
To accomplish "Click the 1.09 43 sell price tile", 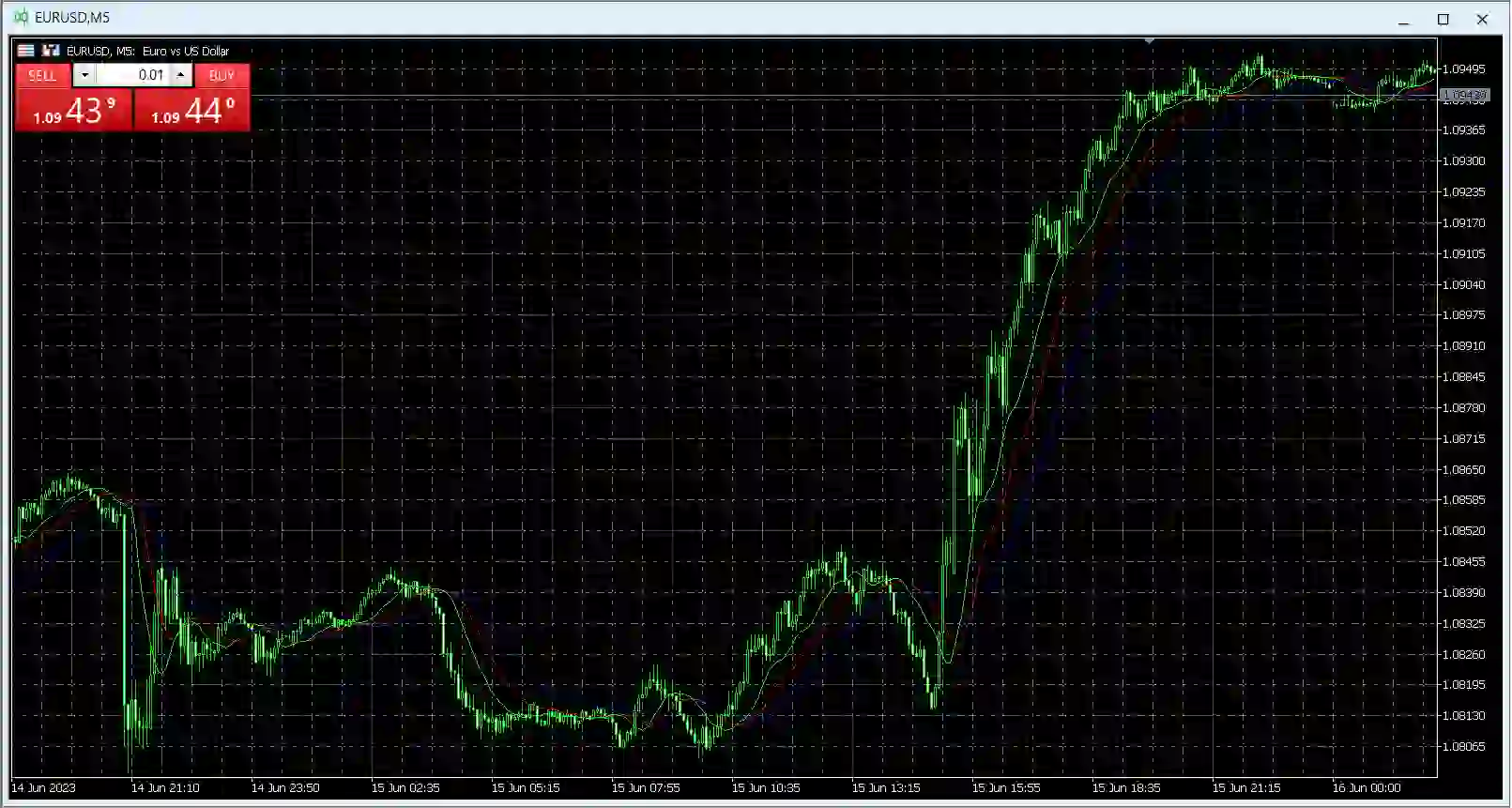I will click(x=74, y=111).
